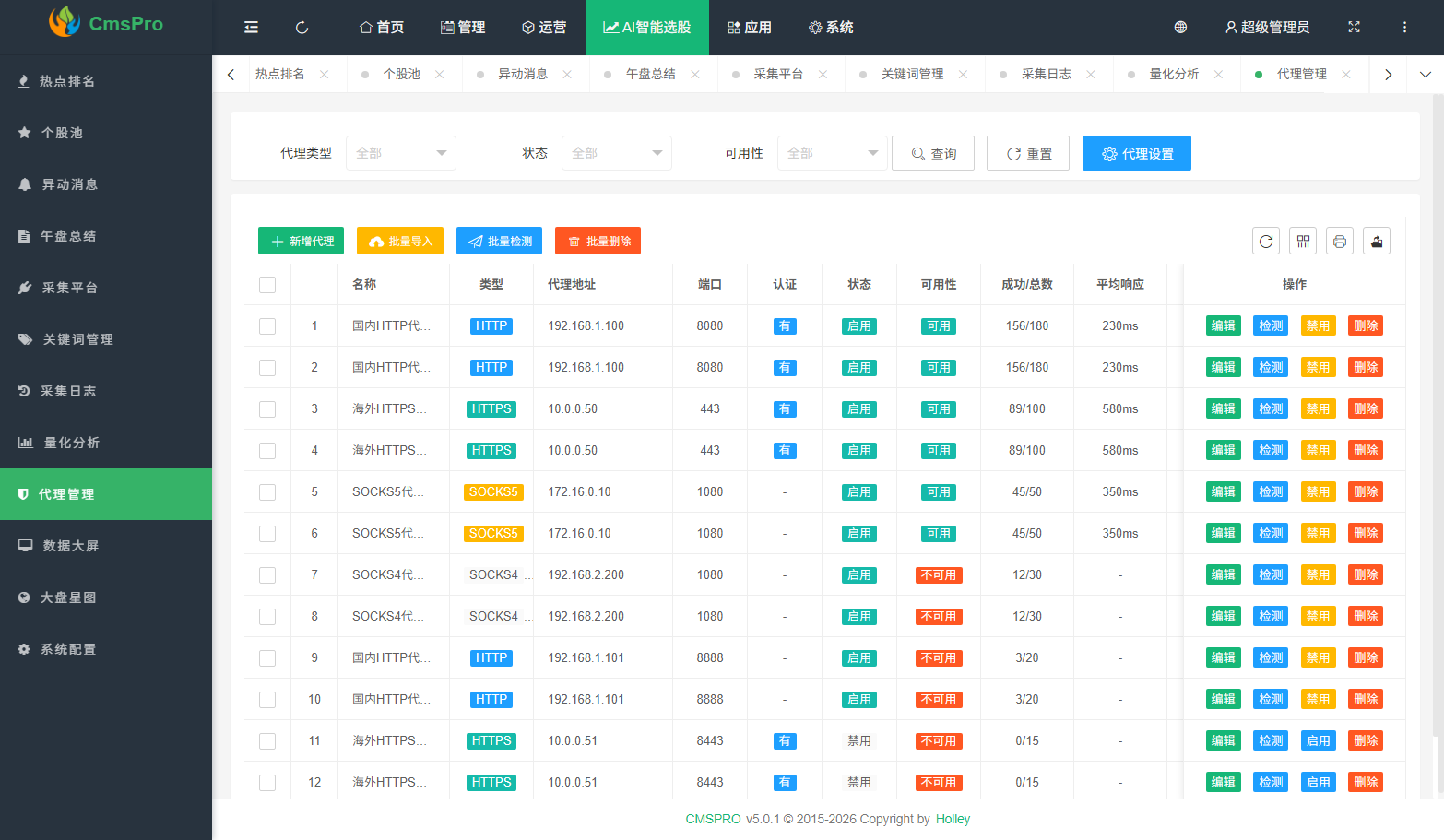1444x840 pixels.
Task: Check the checkbox for row 10
Action: click(267, 700)
